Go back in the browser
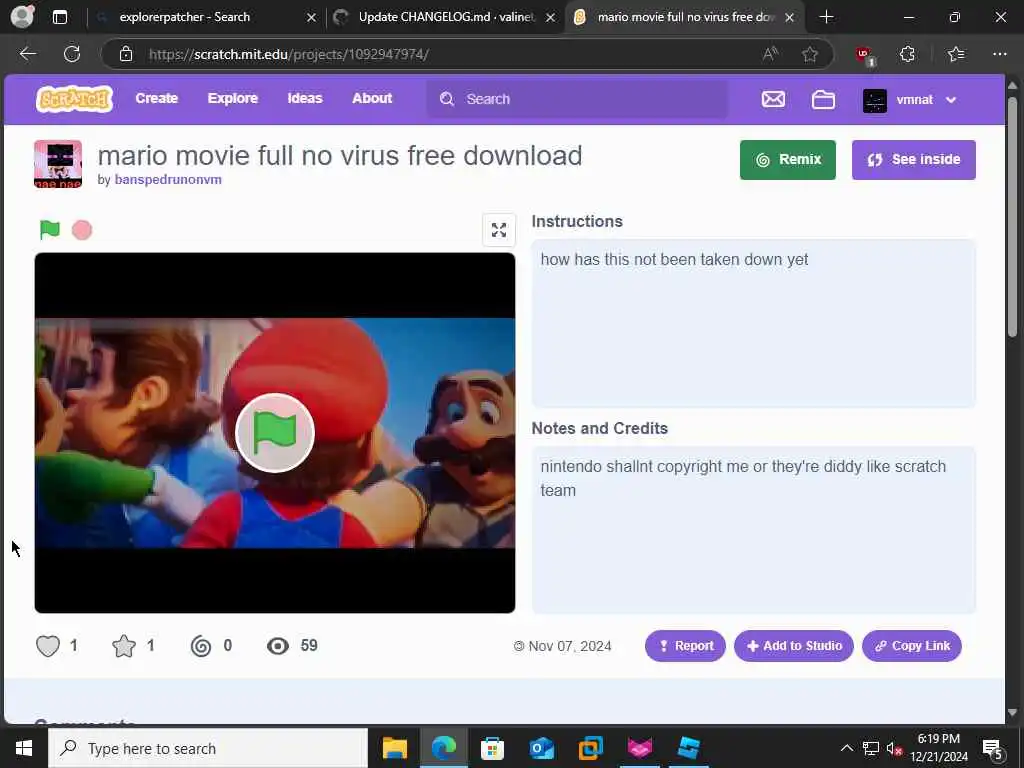Viewport: 1024px width, 768px height. click(27, 54)
